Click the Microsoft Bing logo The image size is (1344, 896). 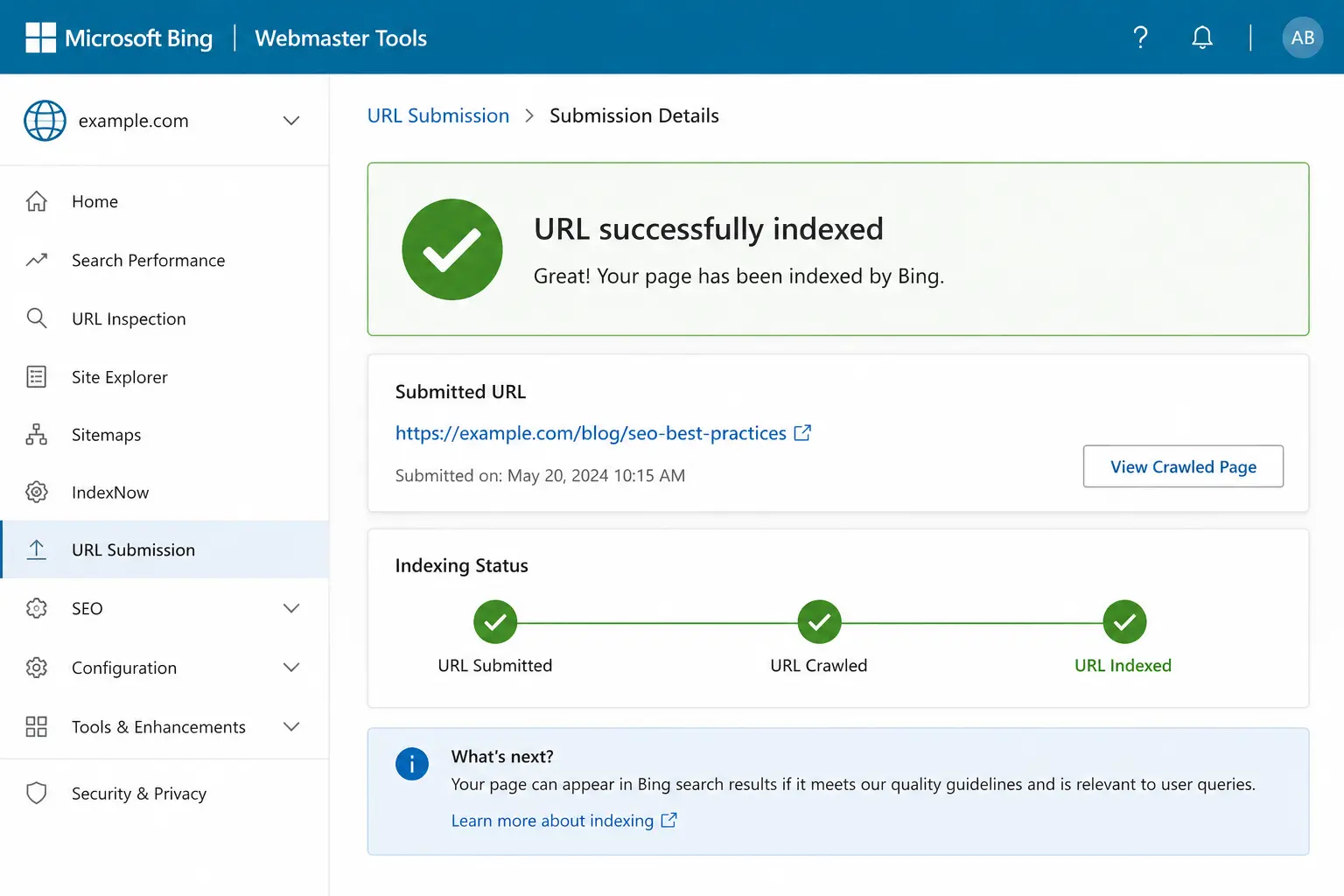click(119, 38)
